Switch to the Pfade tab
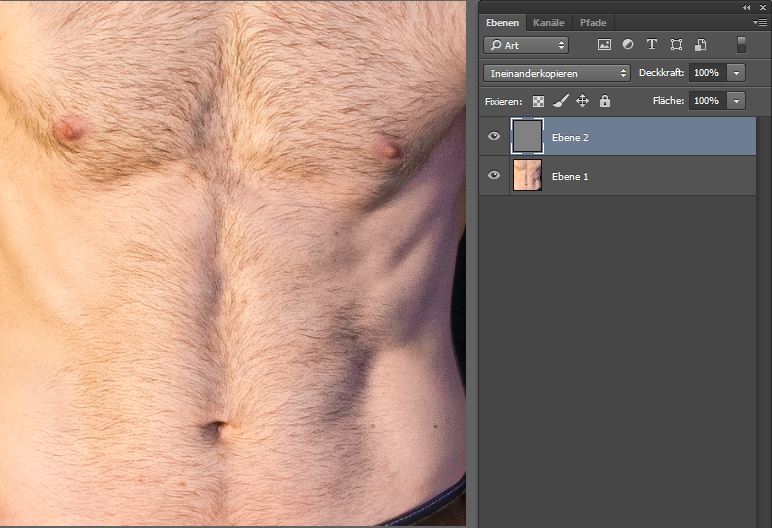The image size is (772, 528). tap(593, 23)
